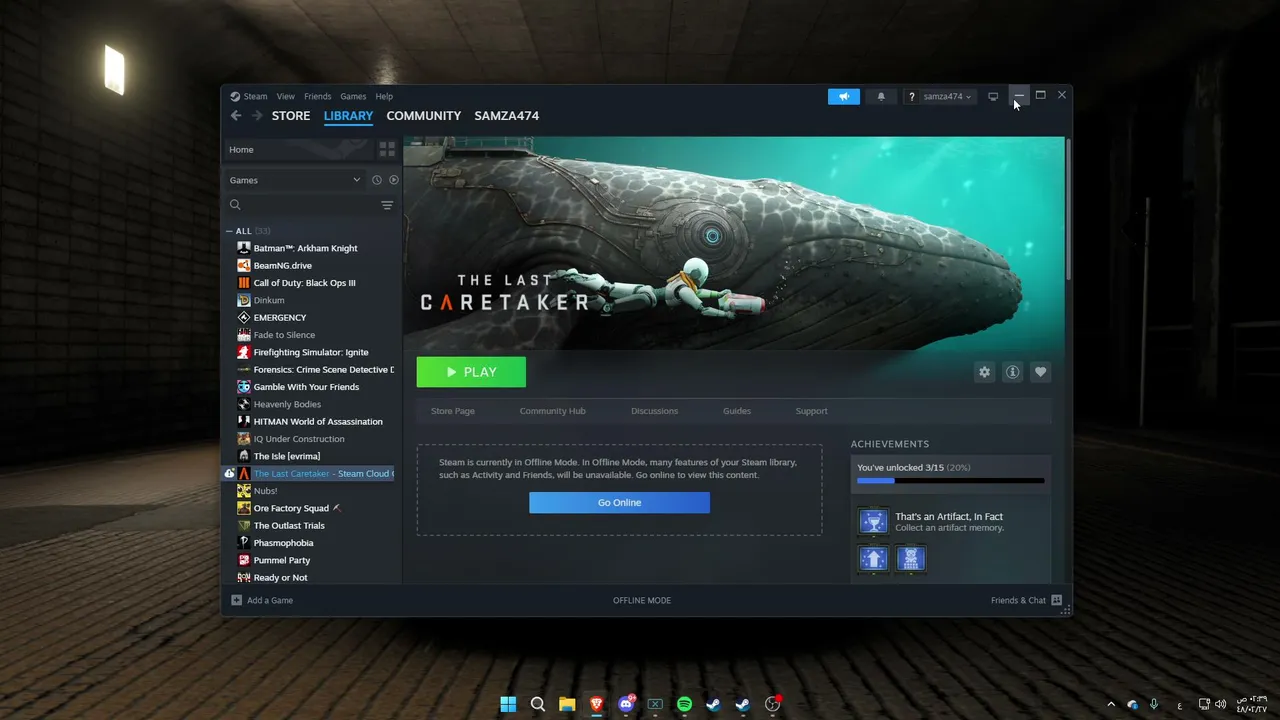1280x720 pixels.
Task: Show game info icon
Action: (1012, 372)
